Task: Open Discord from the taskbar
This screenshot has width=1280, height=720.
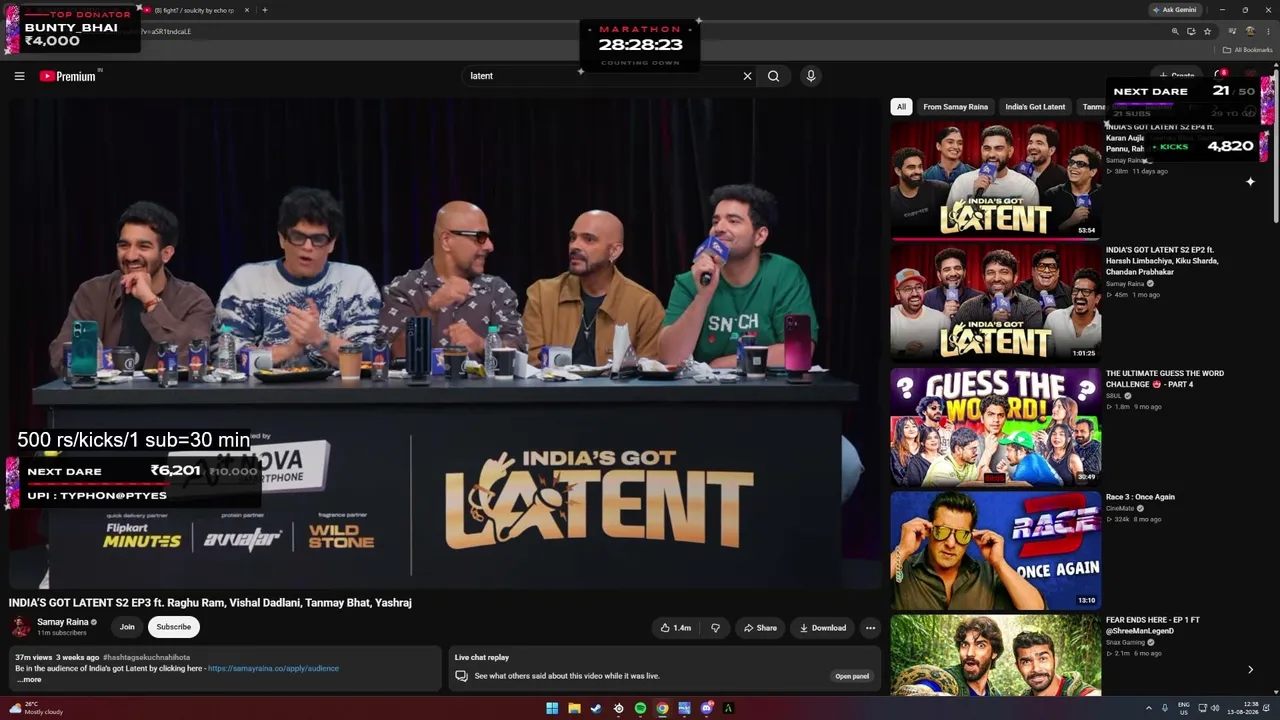Action: pos(706,709)
